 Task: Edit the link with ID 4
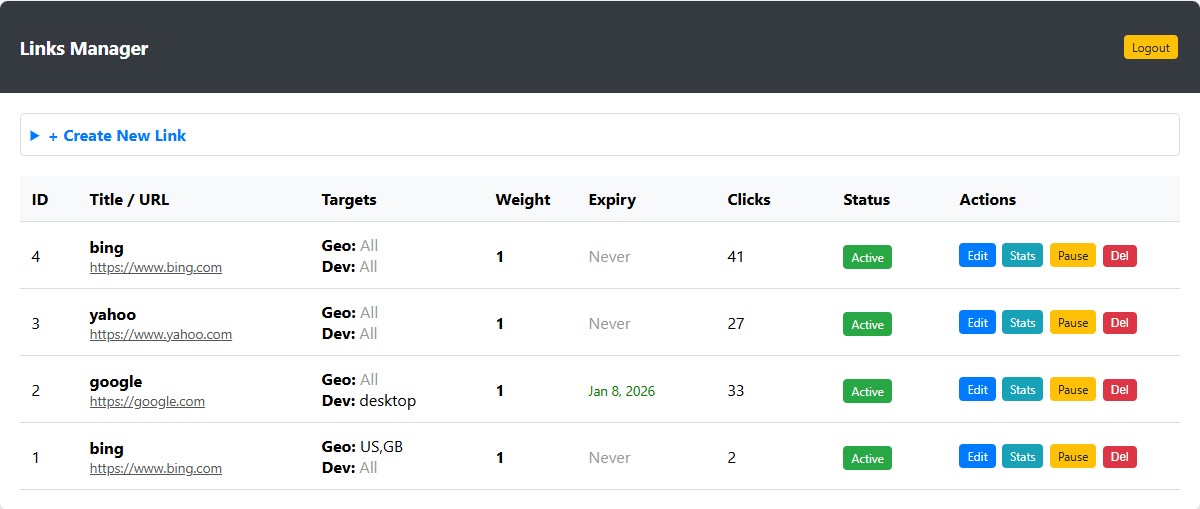977,255
